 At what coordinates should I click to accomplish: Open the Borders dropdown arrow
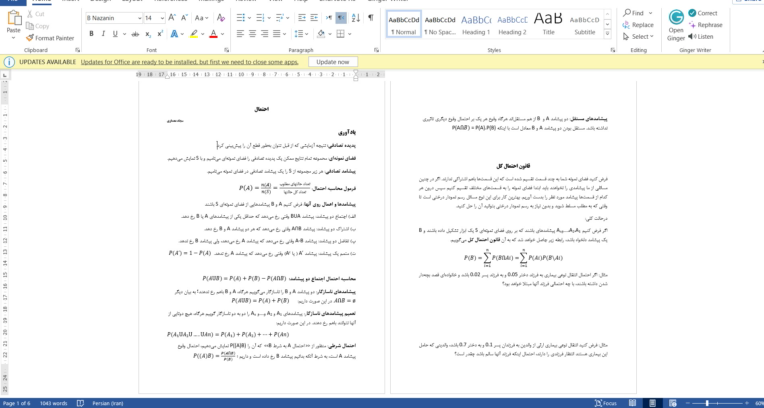click(x=351, y=34)
